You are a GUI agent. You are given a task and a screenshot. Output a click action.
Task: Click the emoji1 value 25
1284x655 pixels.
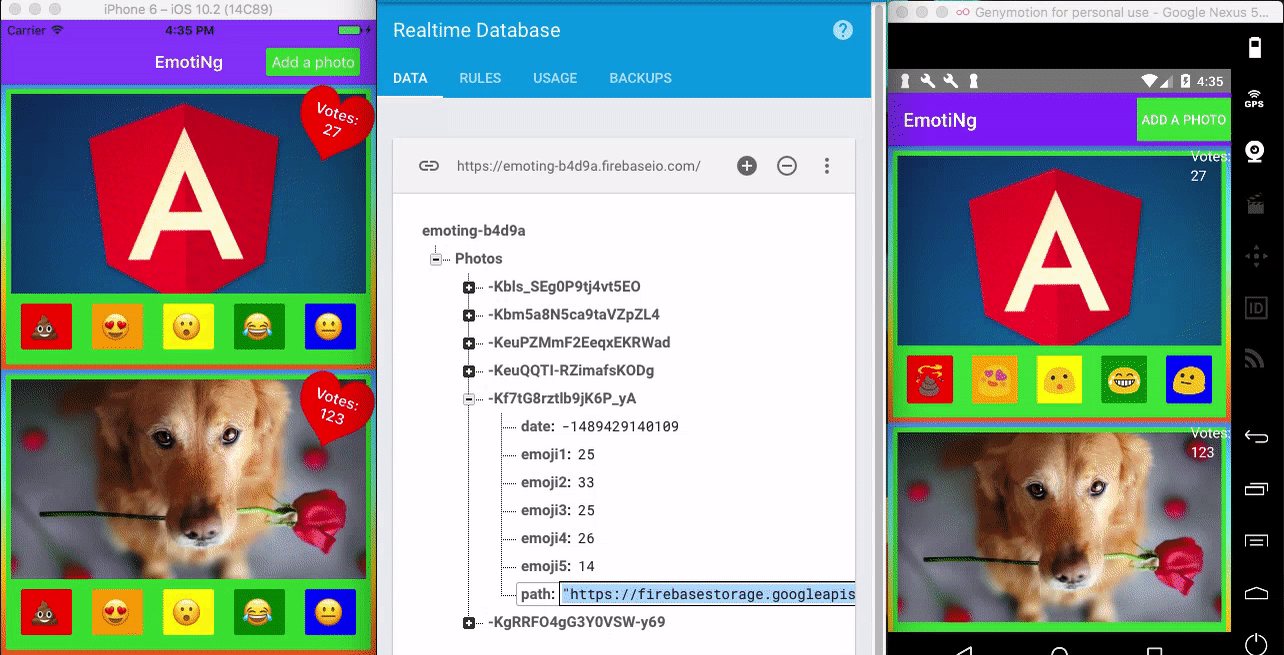pos(586,455)
